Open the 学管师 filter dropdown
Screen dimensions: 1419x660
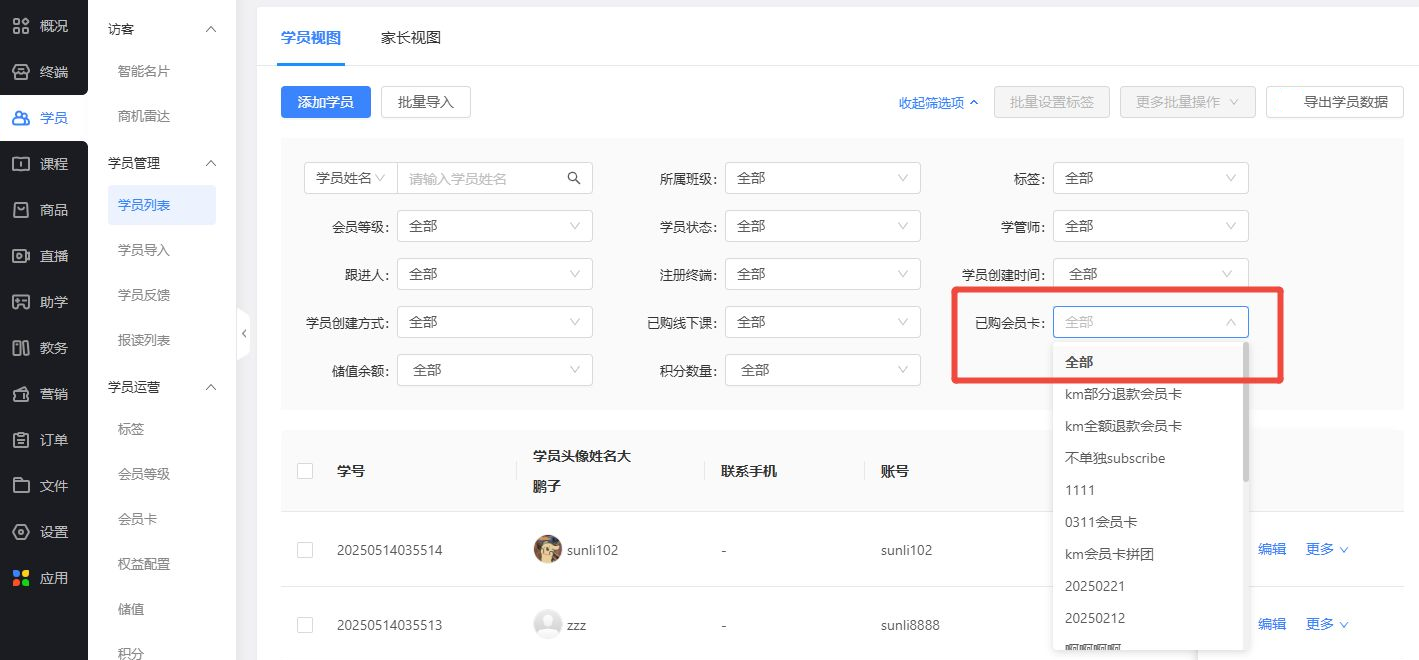1151,226
